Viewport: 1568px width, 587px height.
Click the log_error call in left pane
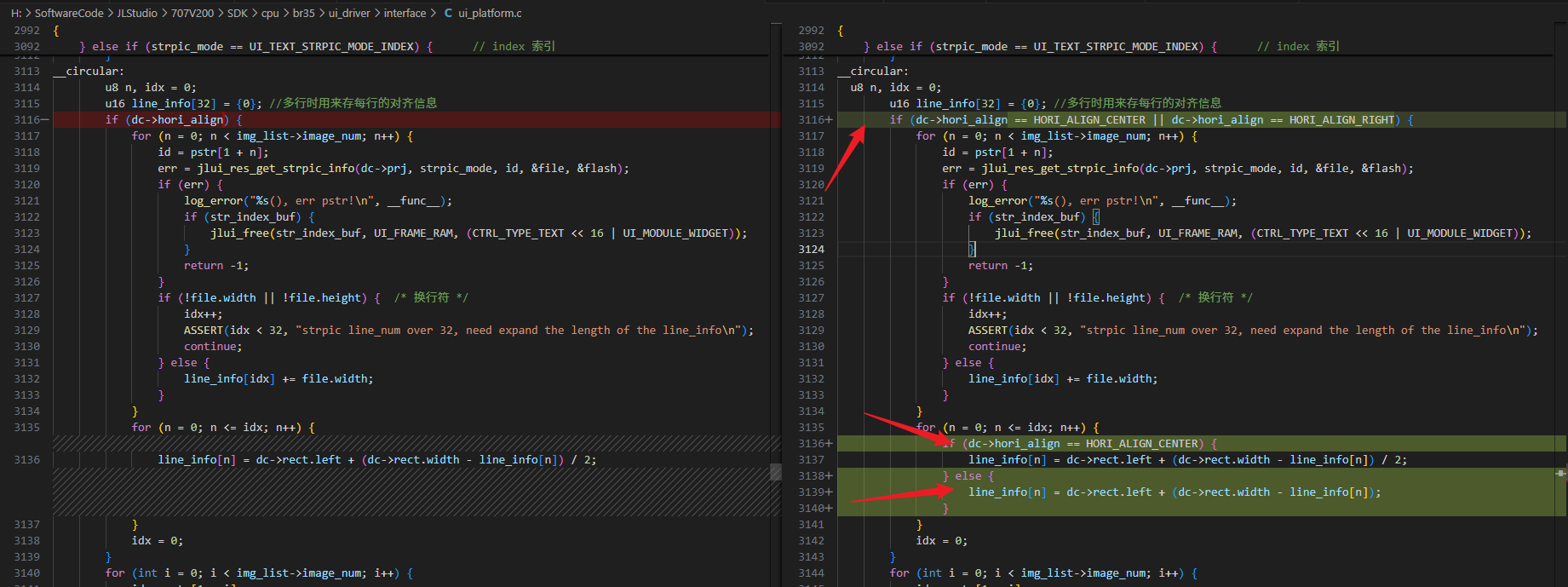pyautogui.click(x=318, y=201)
